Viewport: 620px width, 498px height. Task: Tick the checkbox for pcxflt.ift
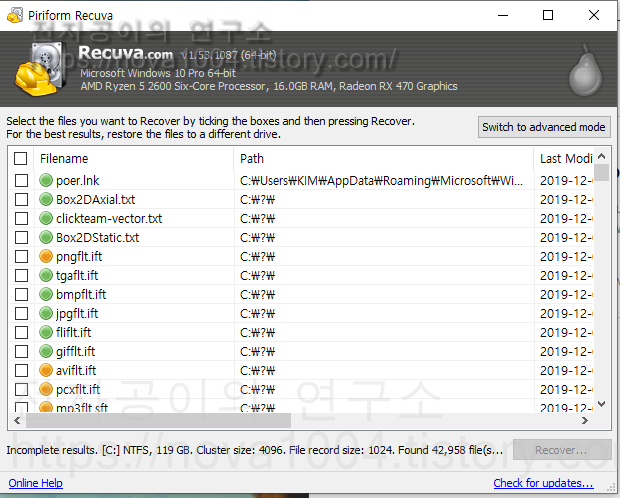tap(21, 389)
